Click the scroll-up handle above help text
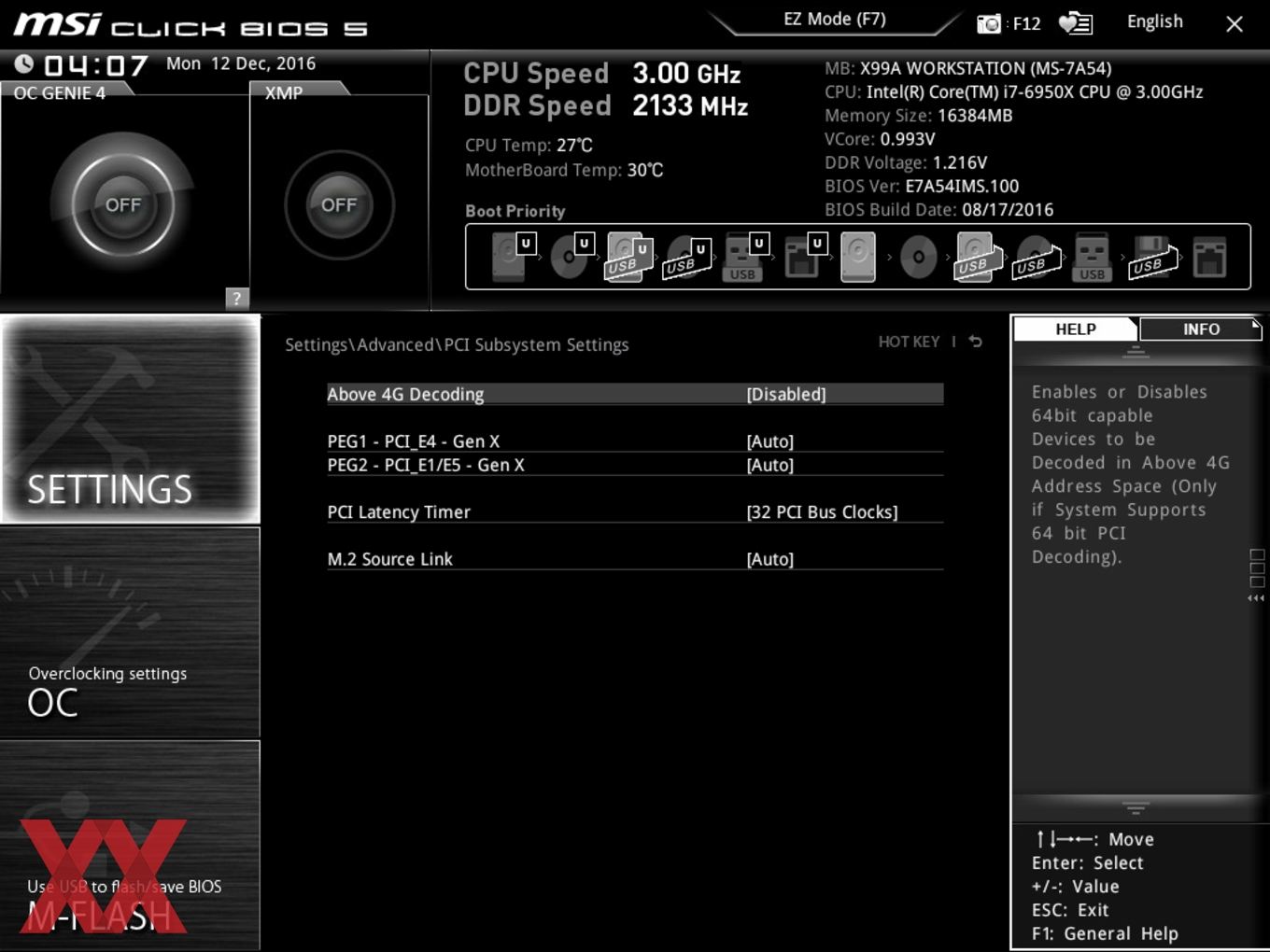 pyautogui.click(x=1136, y=352)
